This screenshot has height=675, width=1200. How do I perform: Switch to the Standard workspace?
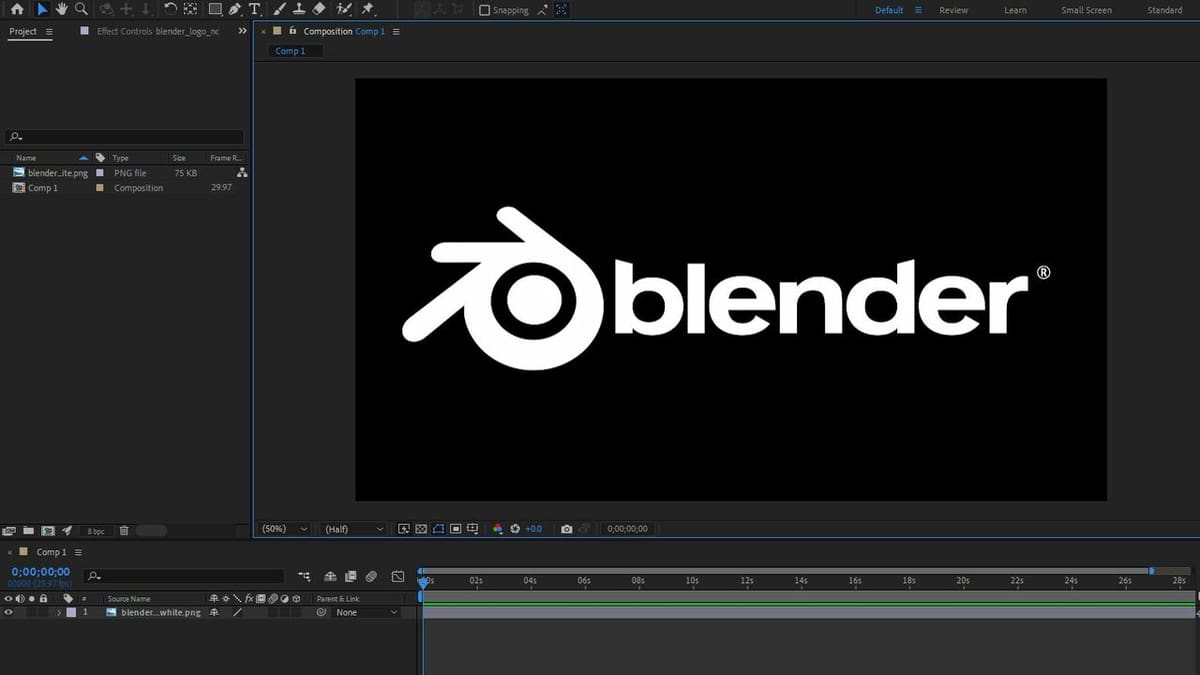1164,10
